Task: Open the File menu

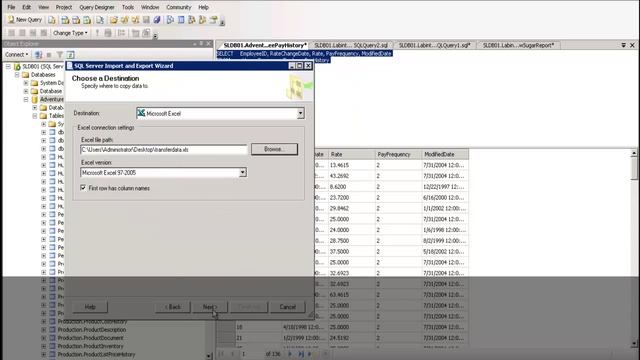Action: (x=11, y=7)
